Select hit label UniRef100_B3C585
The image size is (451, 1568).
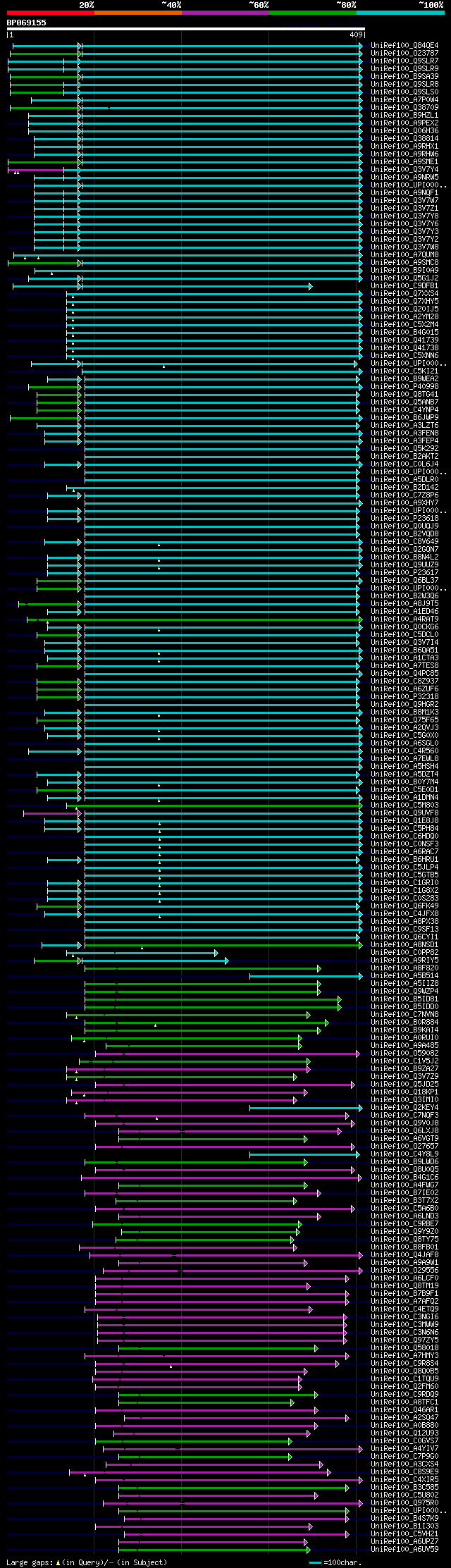[x=404, y=1488]
